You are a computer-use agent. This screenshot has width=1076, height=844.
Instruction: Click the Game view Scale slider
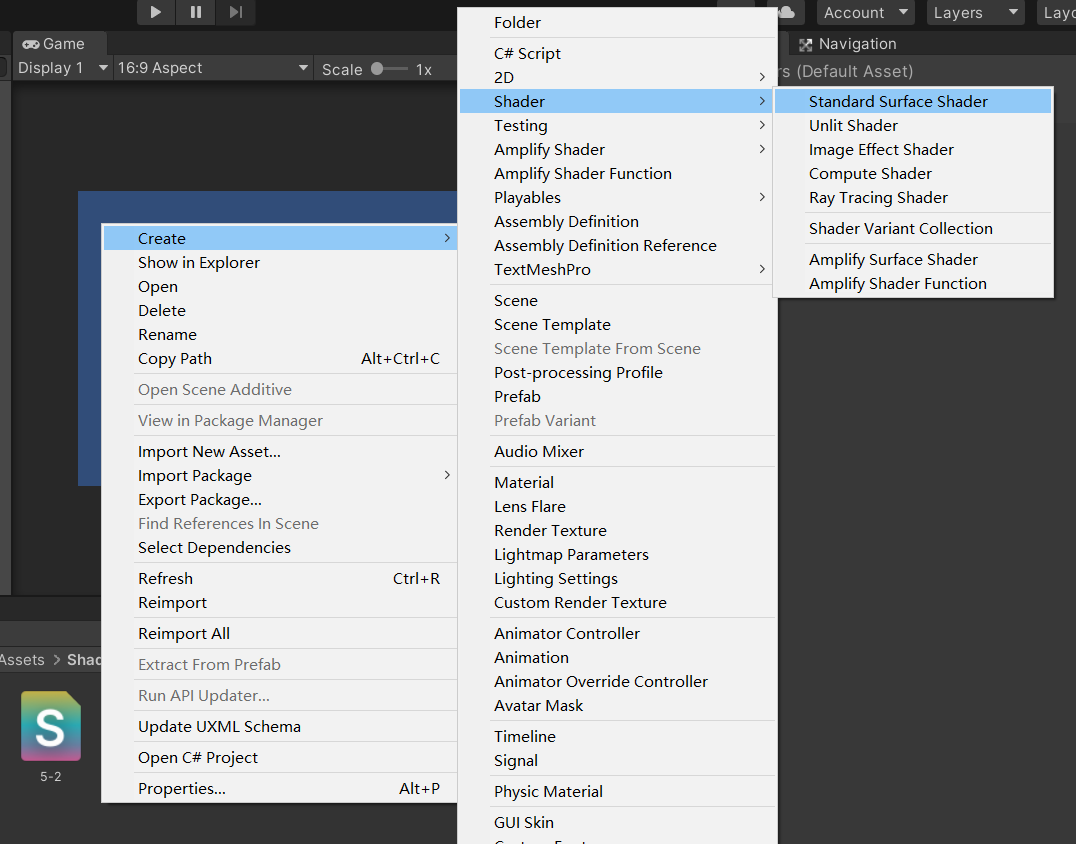point(388,69)
